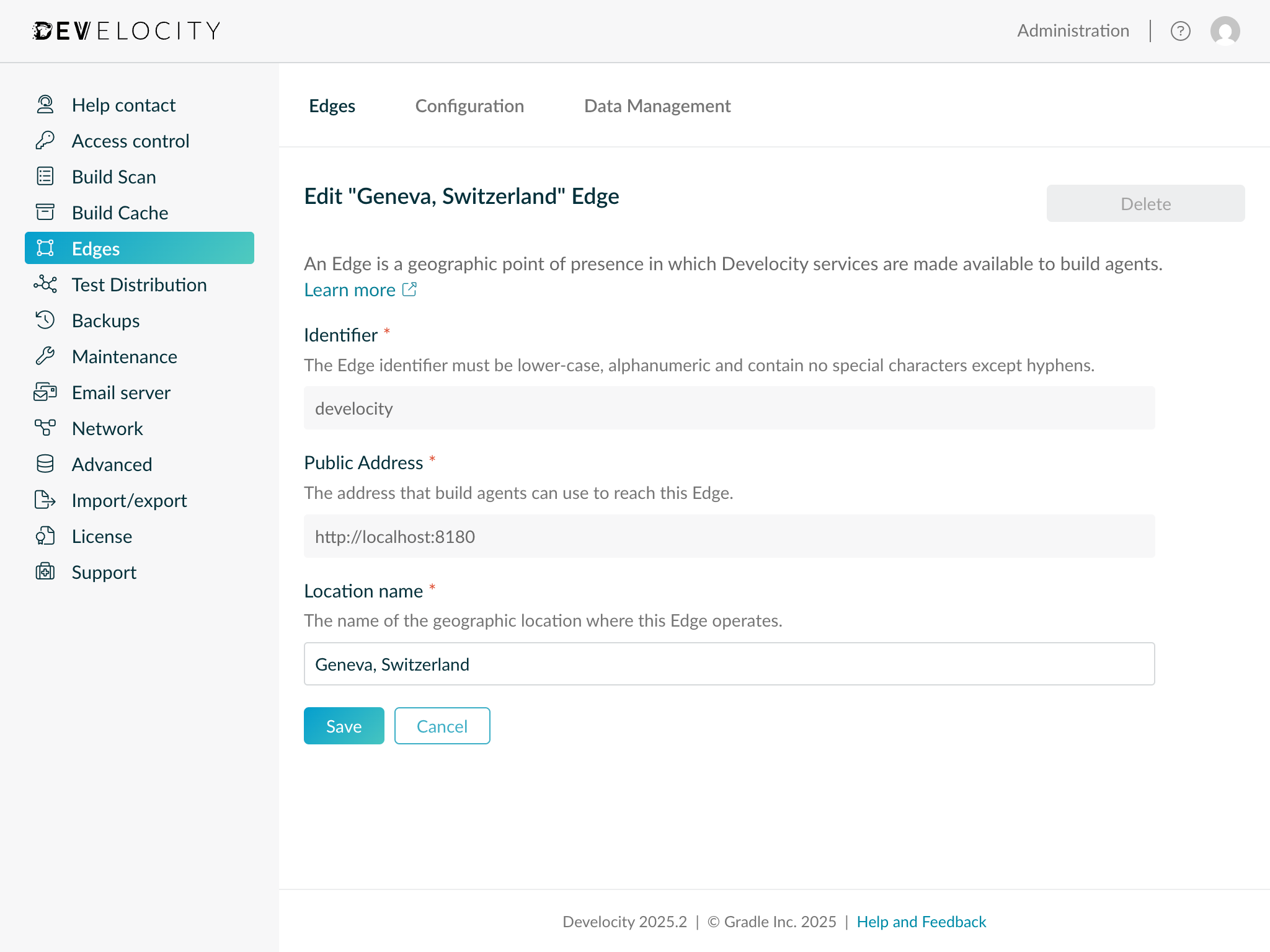Screen dimensions: 1270x952
Task: Open the Administration menu
Action: tap(1072, 30)
